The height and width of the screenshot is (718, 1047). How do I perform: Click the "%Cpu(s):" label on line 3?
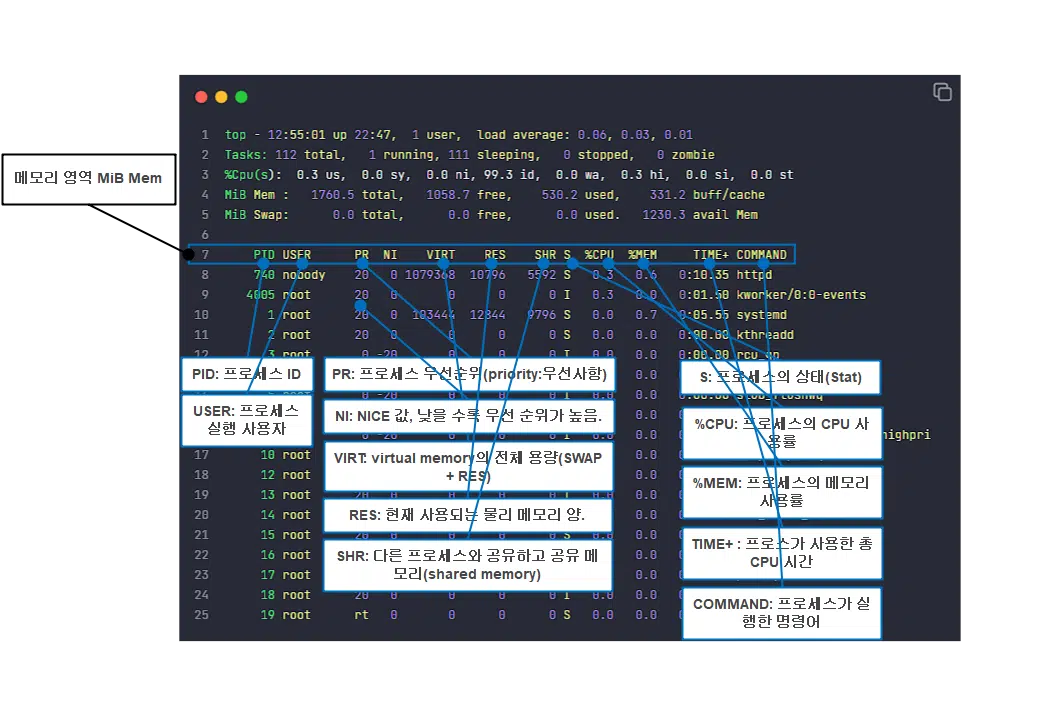click(253, 175)
